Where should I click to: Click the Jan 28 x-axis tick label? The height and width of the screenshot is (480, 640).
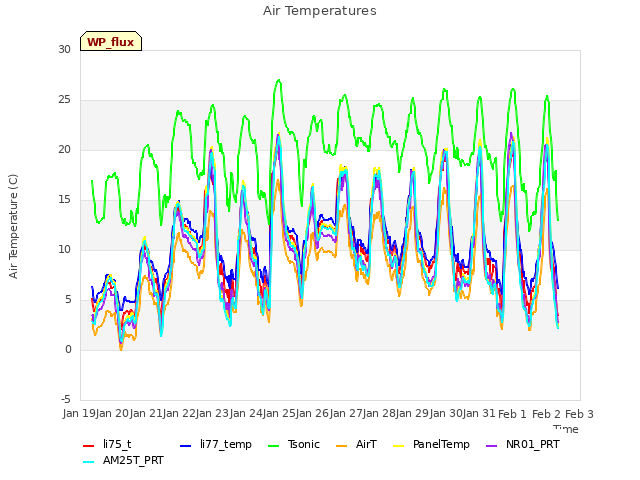pyautogui.click(x=379, y=413)
